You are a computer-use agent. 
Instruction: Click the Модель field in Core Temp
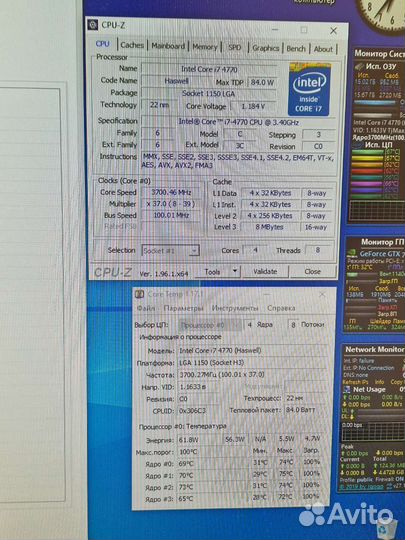[x=252, y=351]
